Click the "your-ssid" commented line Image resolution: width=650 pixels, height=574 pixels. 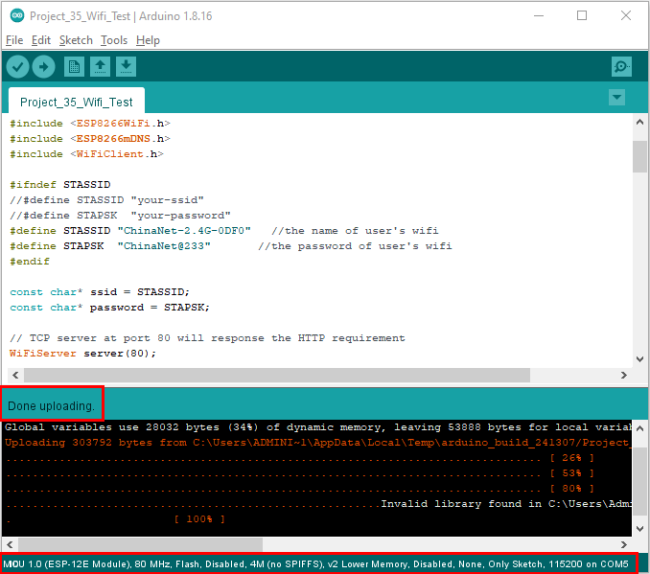[107, 200]
